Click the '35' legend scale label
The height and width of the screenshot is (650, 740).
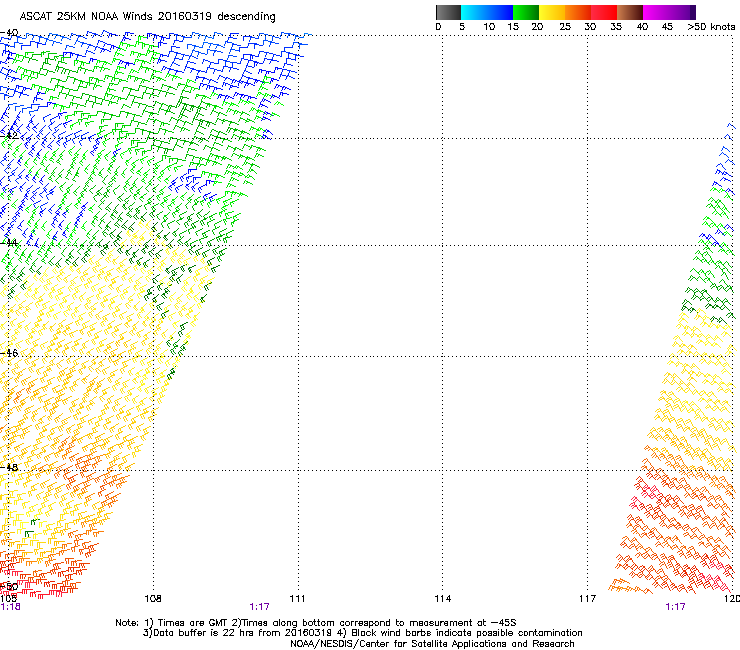pyautogui.click(x=616, y=27)
